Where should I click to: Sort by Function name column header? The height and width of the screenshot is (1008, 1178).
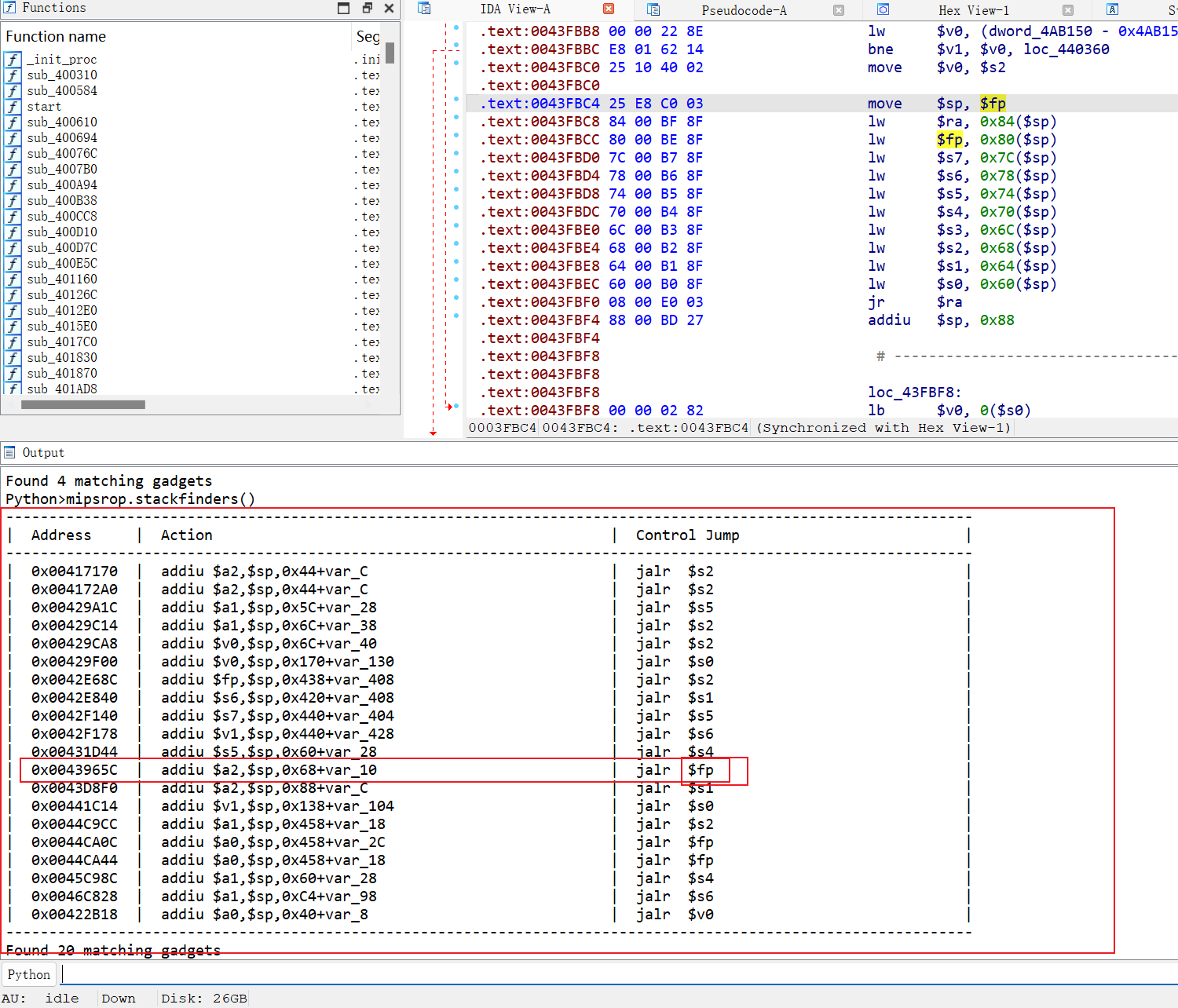pos(55,36)
